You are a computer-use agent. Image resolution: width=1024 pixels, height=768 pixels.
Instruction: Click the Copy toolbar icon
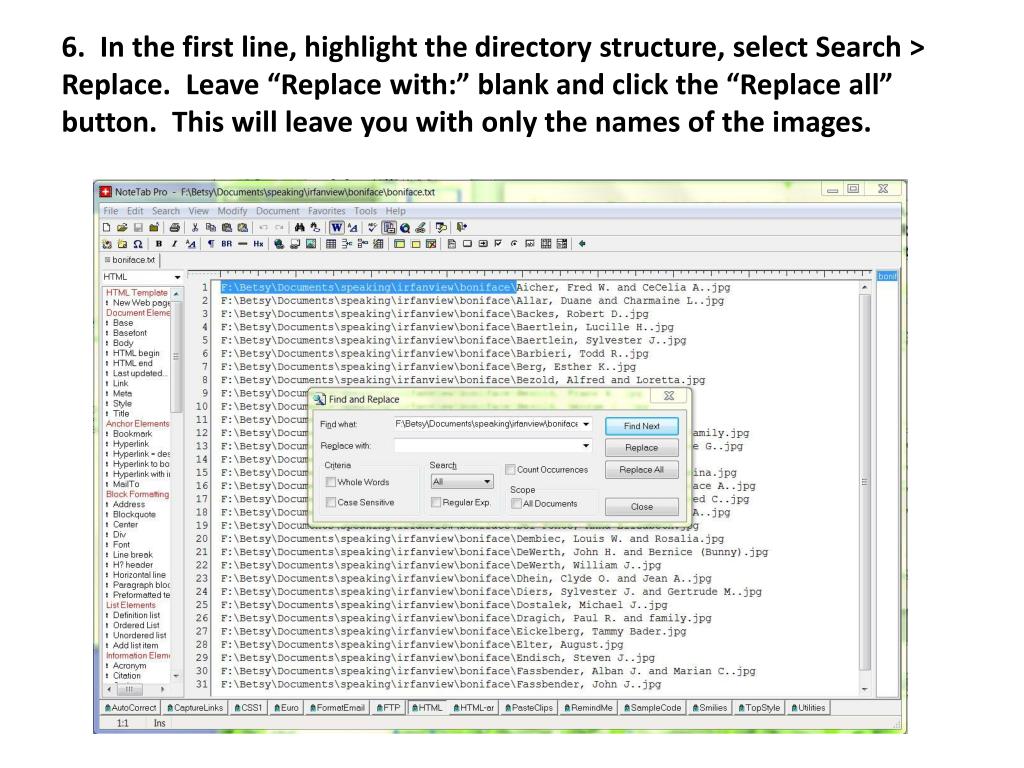pos(210,227)
